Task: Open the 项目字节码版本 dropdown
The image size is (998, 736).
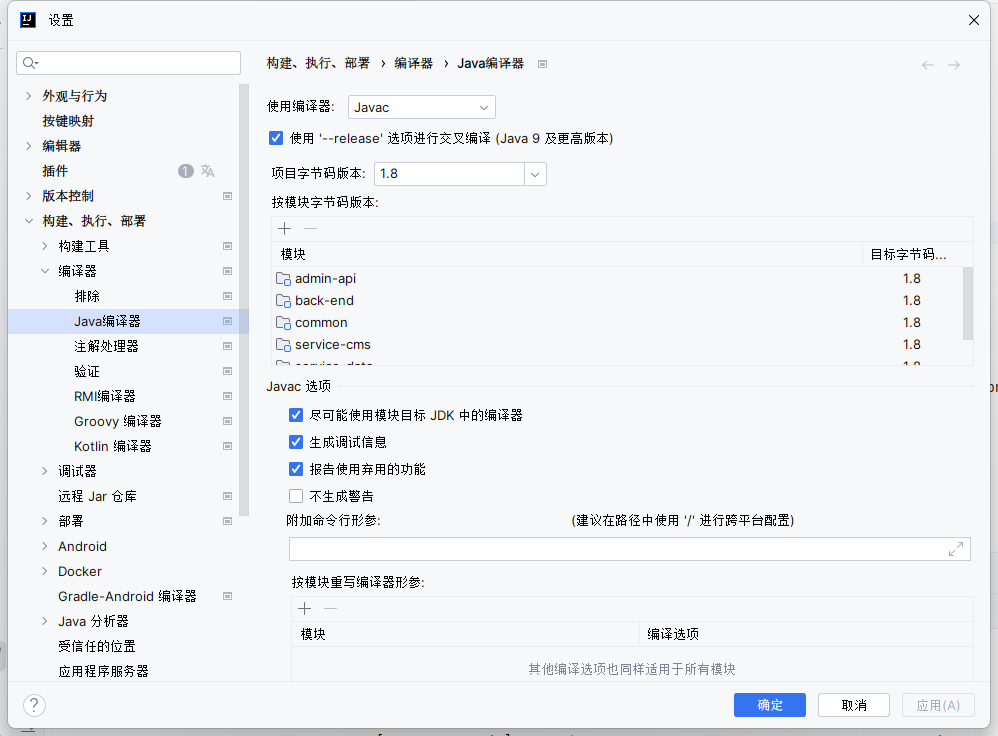Action: [536, 174]
